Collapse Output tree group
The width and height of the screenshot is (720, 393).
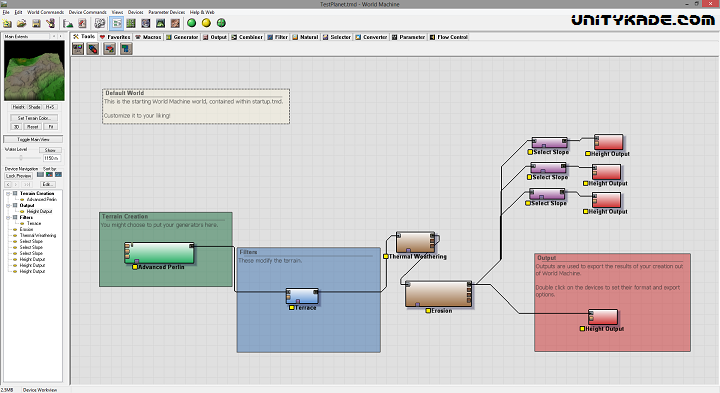pos(8,205)
